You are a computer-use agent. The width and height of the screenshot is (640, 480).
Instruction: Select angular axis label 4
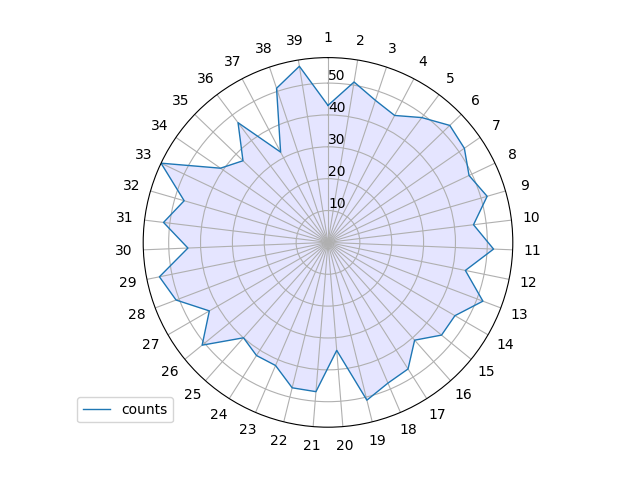coord(423,61)
